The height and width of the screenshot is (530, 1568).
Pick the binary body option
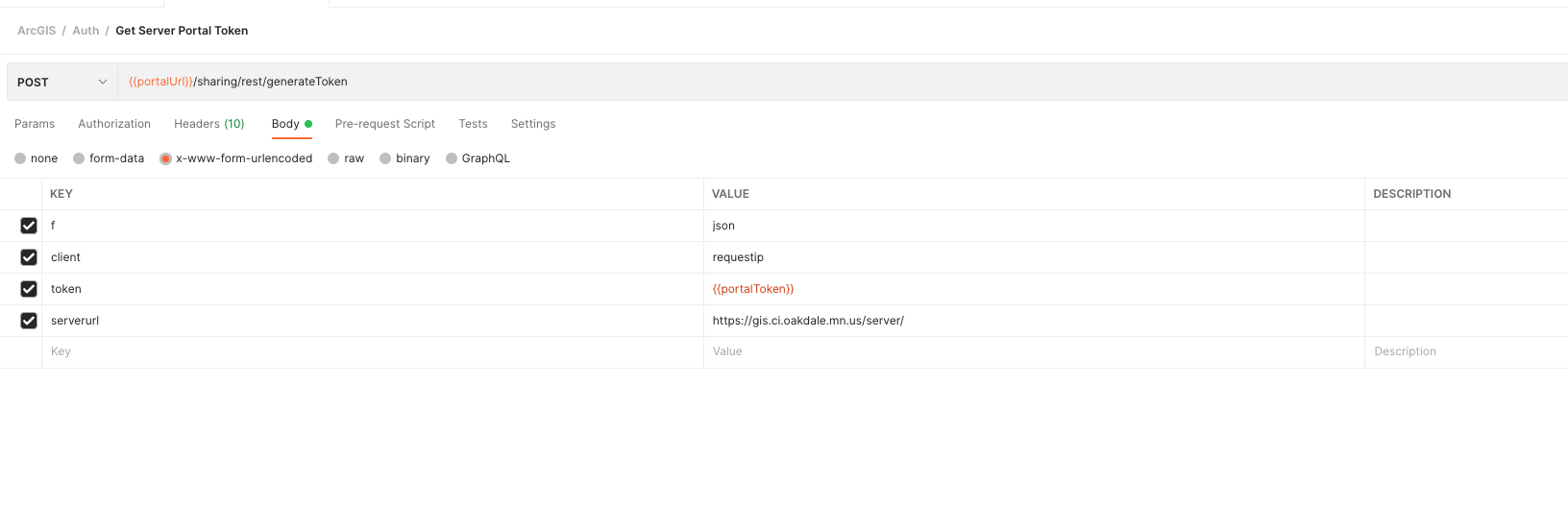385,158
